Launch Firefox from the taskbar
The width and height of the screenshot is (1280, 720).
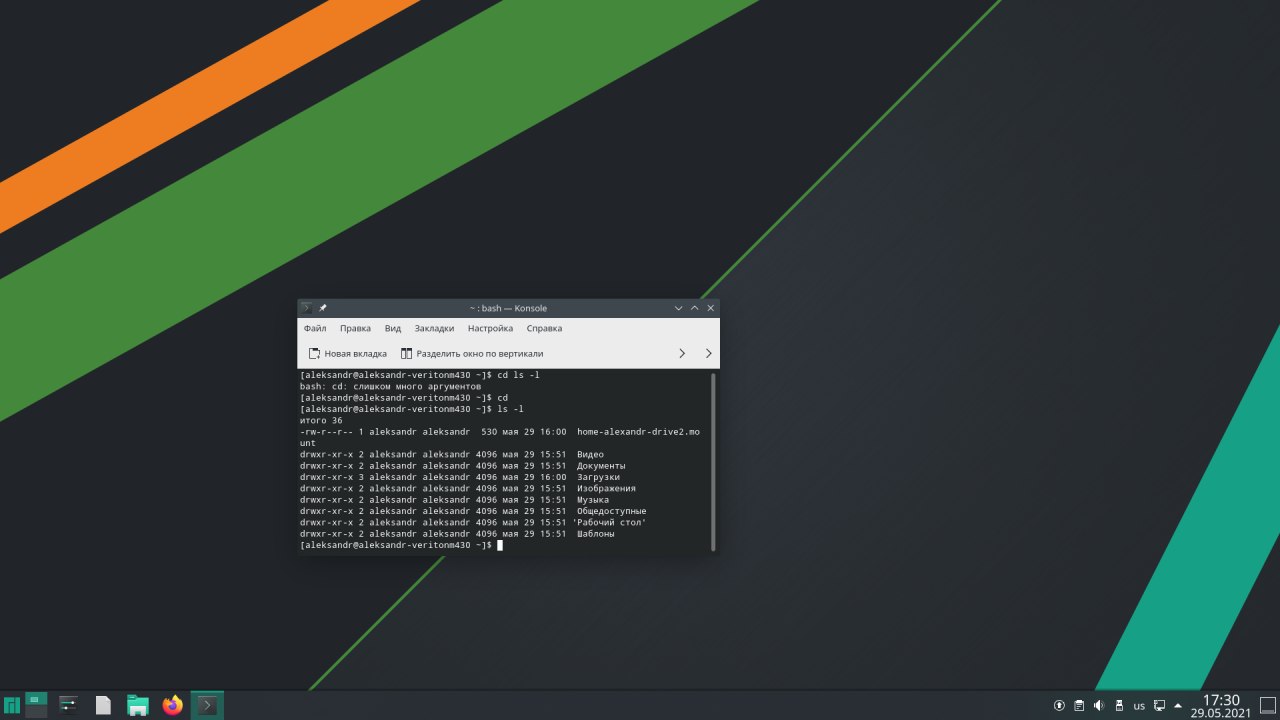[173, 705]
